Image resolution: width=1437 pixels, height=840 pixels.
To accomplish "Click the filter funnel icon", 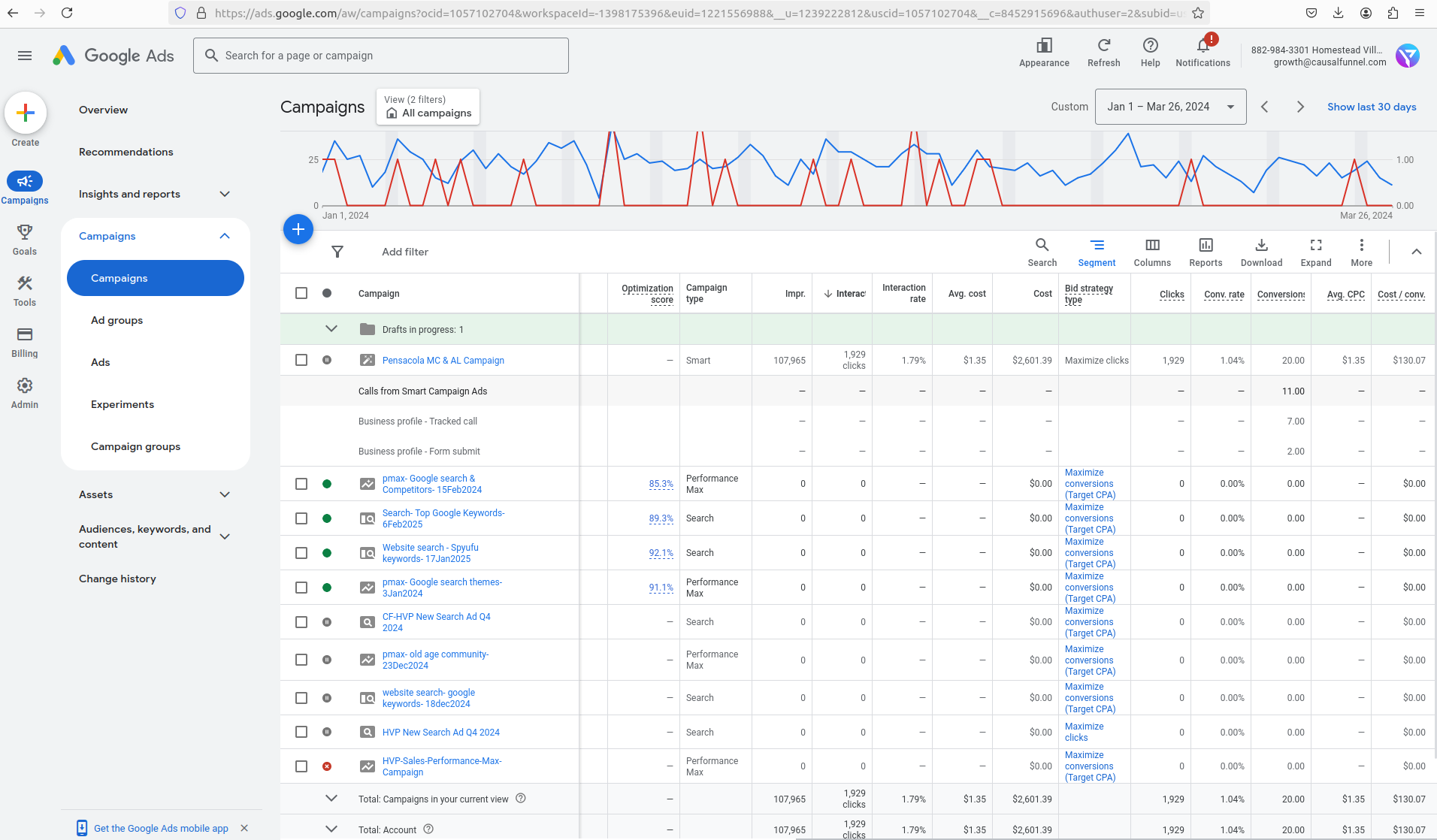I will [x=337, y=252].
